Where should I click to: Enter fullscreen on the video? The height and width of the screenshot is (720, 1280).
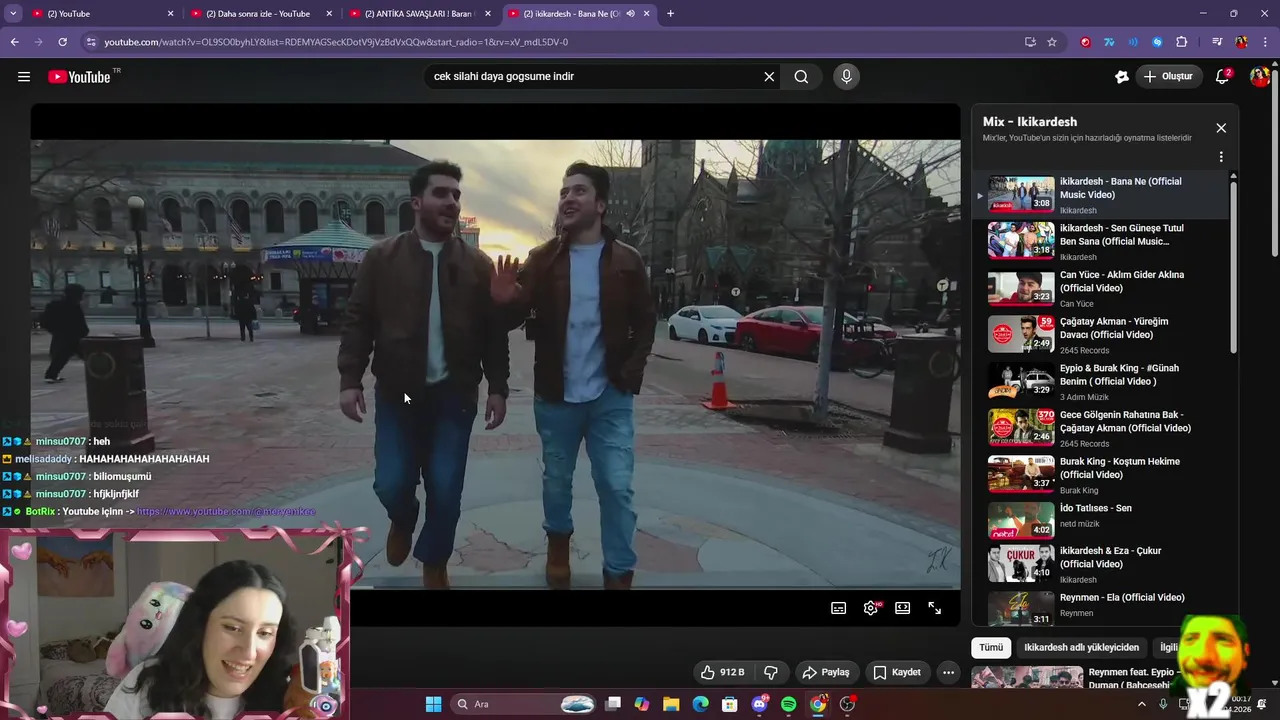coord(935,607)
